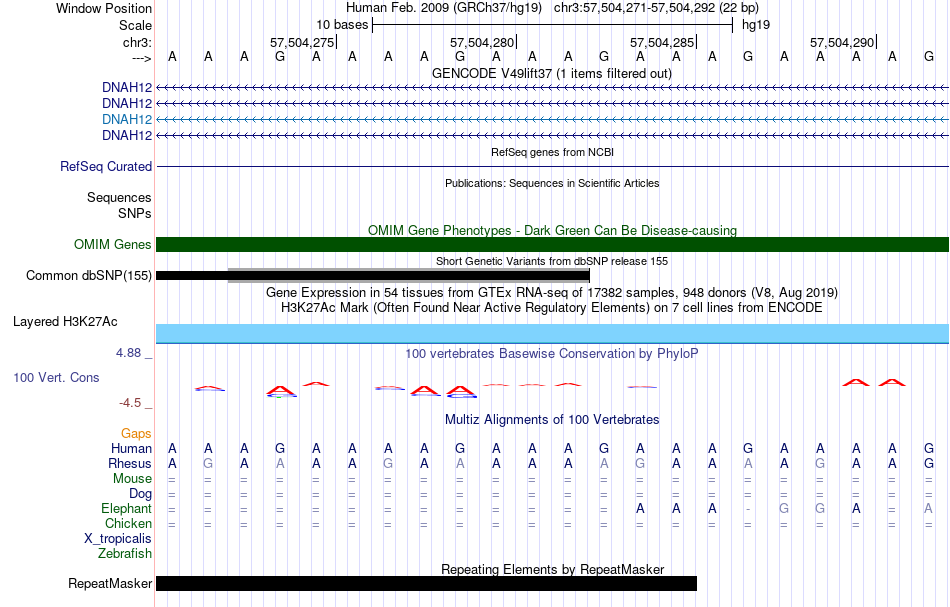Select the Chicken alignment row label
The image size is (950, 607).
pos(128,523)
